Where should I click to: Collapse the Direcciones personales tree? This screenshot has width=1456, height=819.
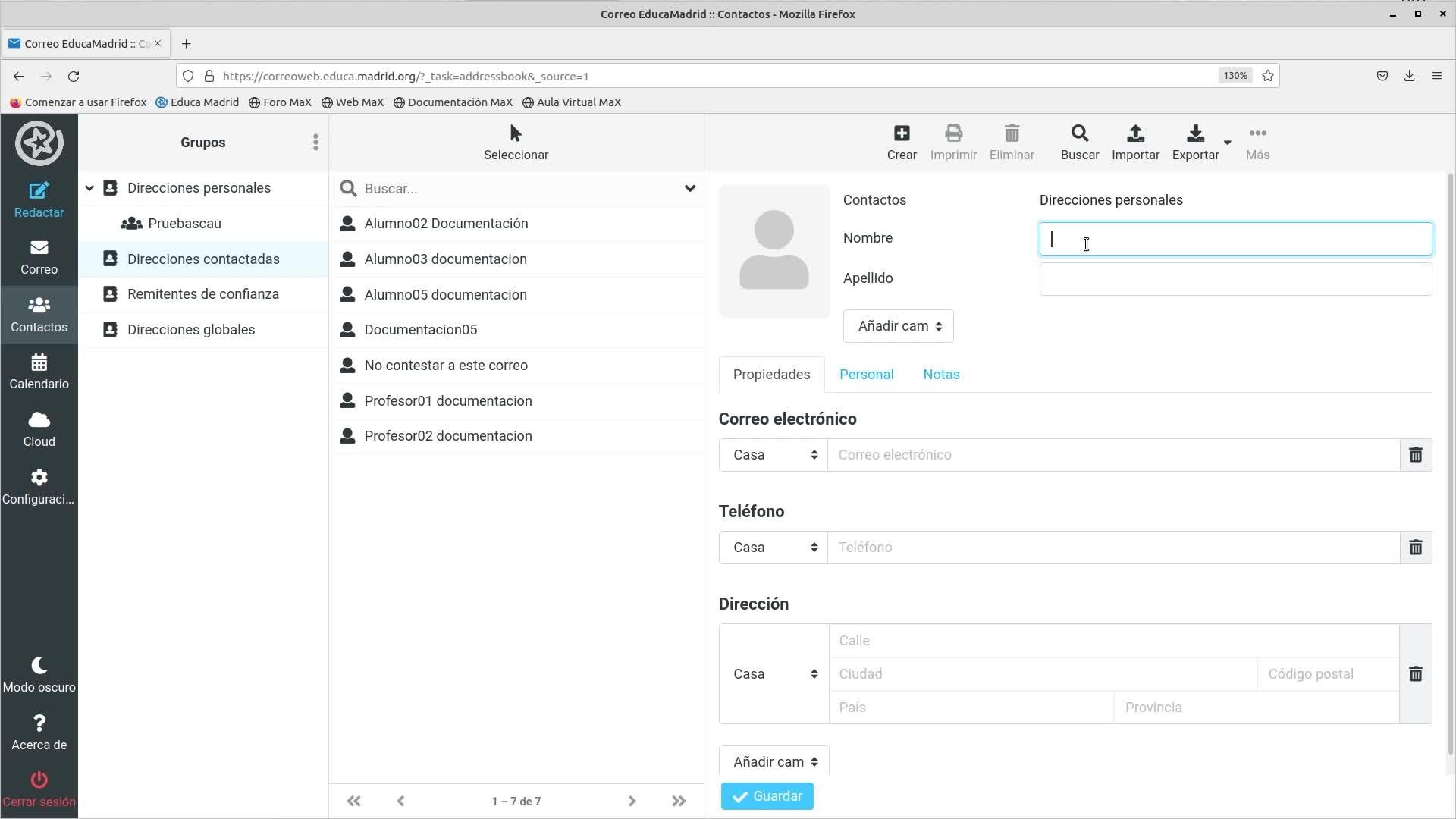89,188
